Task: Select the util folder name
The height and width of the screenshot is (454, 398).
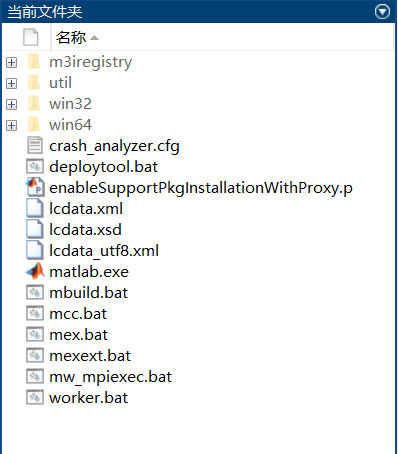Action: [x=60, y=83]
